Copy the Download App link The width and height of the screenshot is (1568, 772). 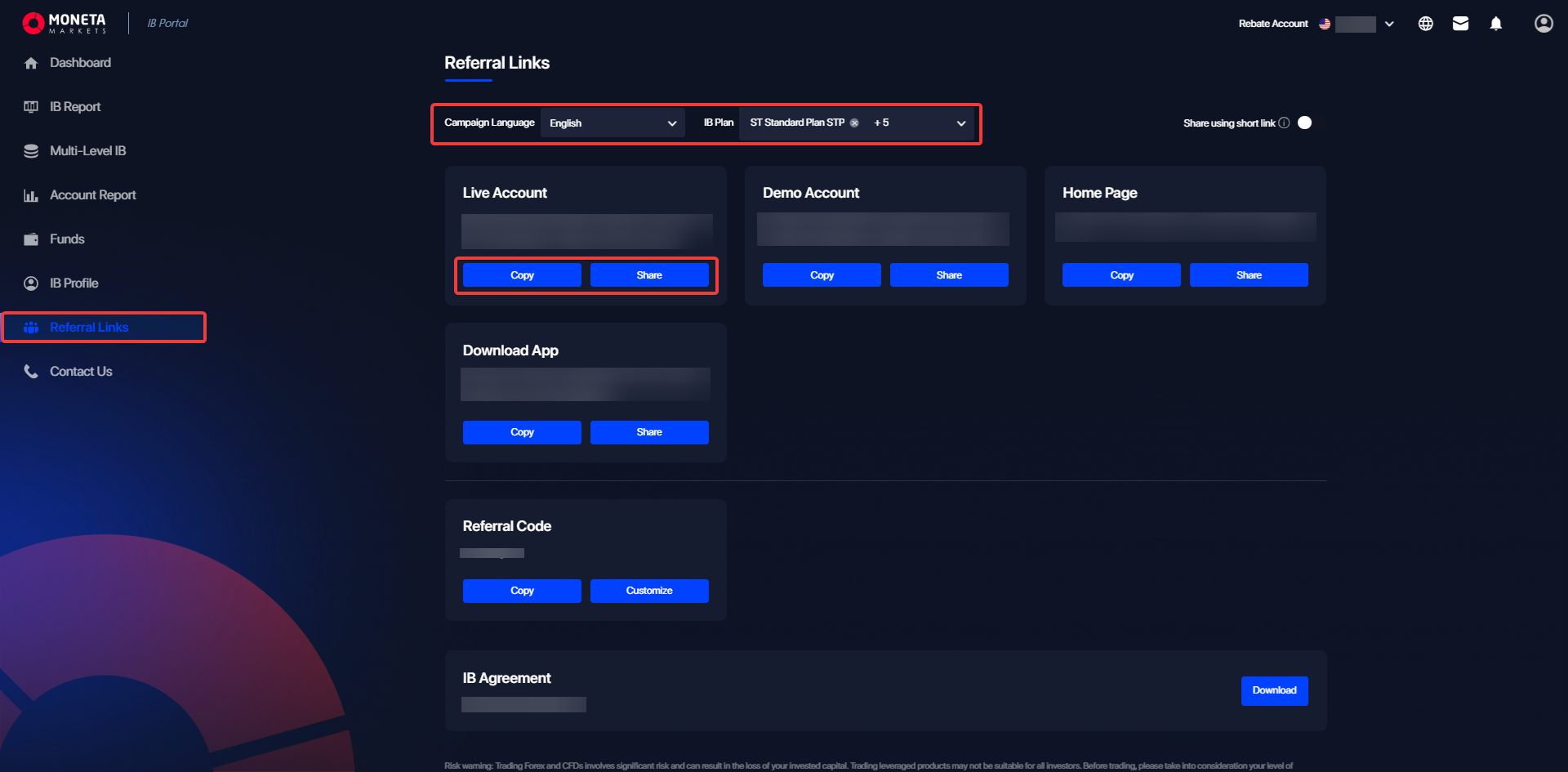(522, 432)
